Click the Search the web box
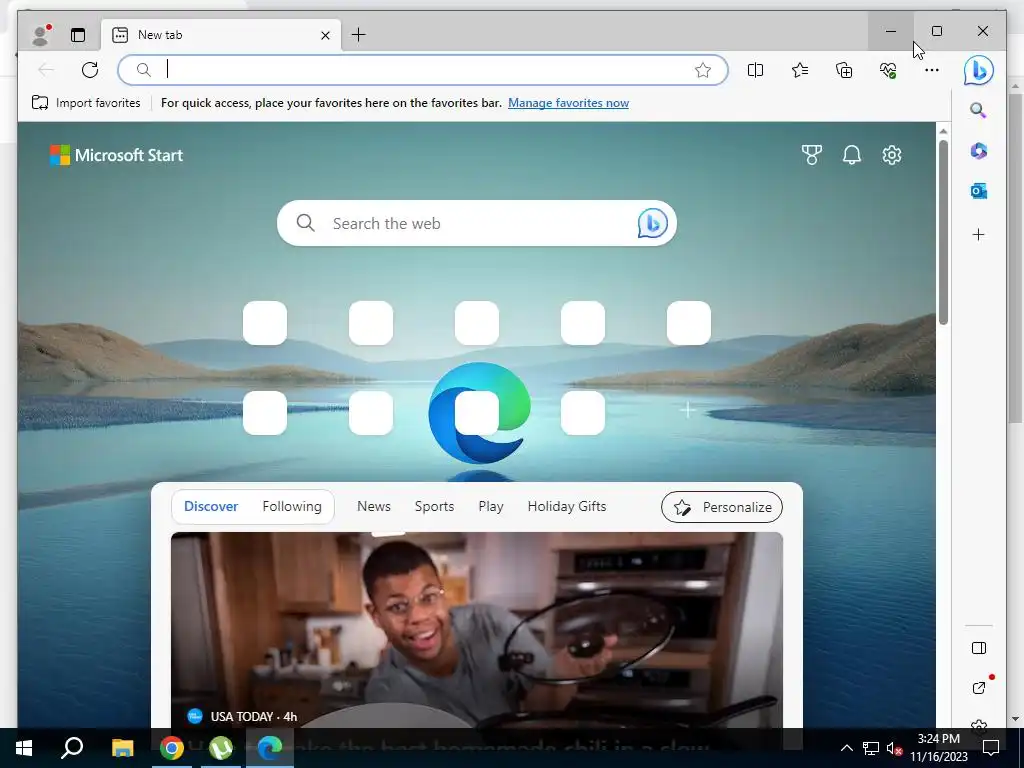Image resolution: width=1024 pixels, height=768 pixels. pyautogui.click(x=477, y=223)
